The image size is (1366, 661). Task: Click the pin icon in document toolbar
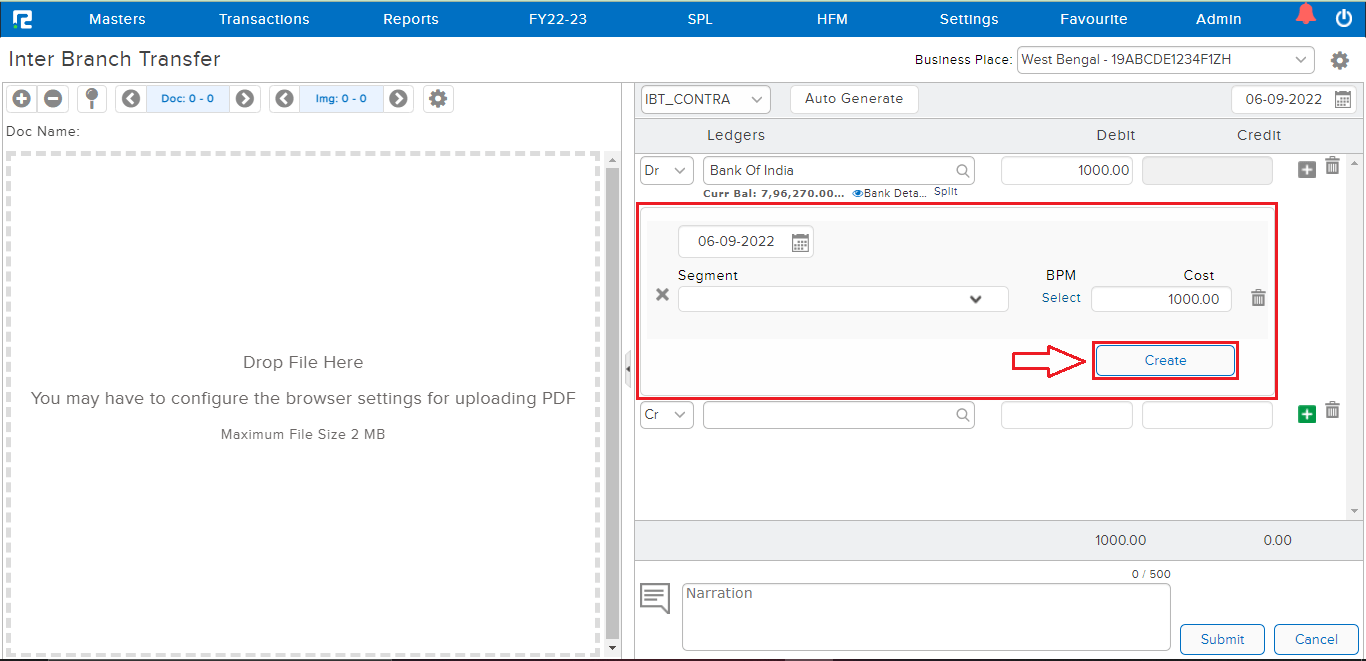point(92,98)
